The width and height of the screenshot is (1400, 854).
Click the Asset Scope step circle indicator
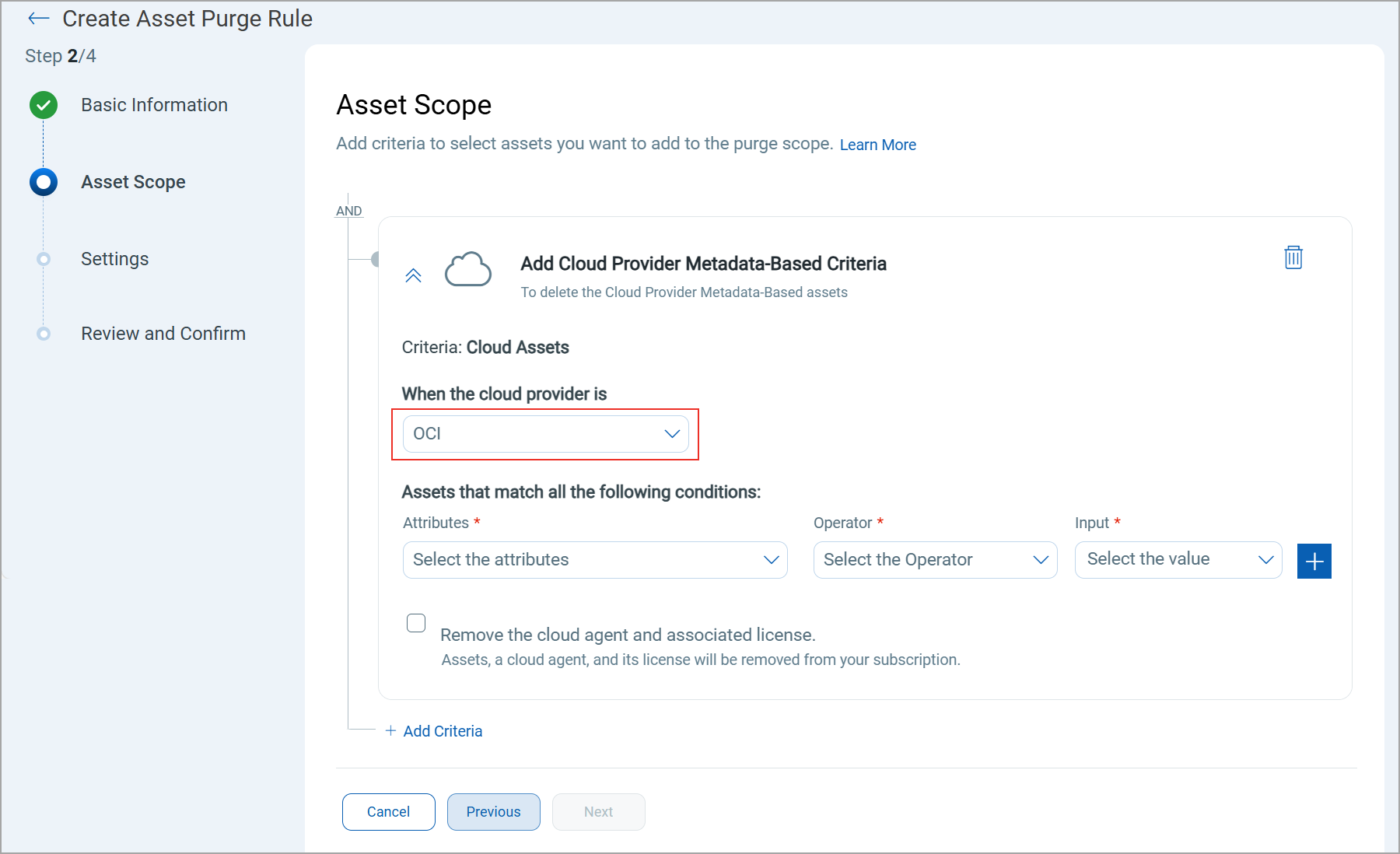pyautogui.click(x=44, y=182)
